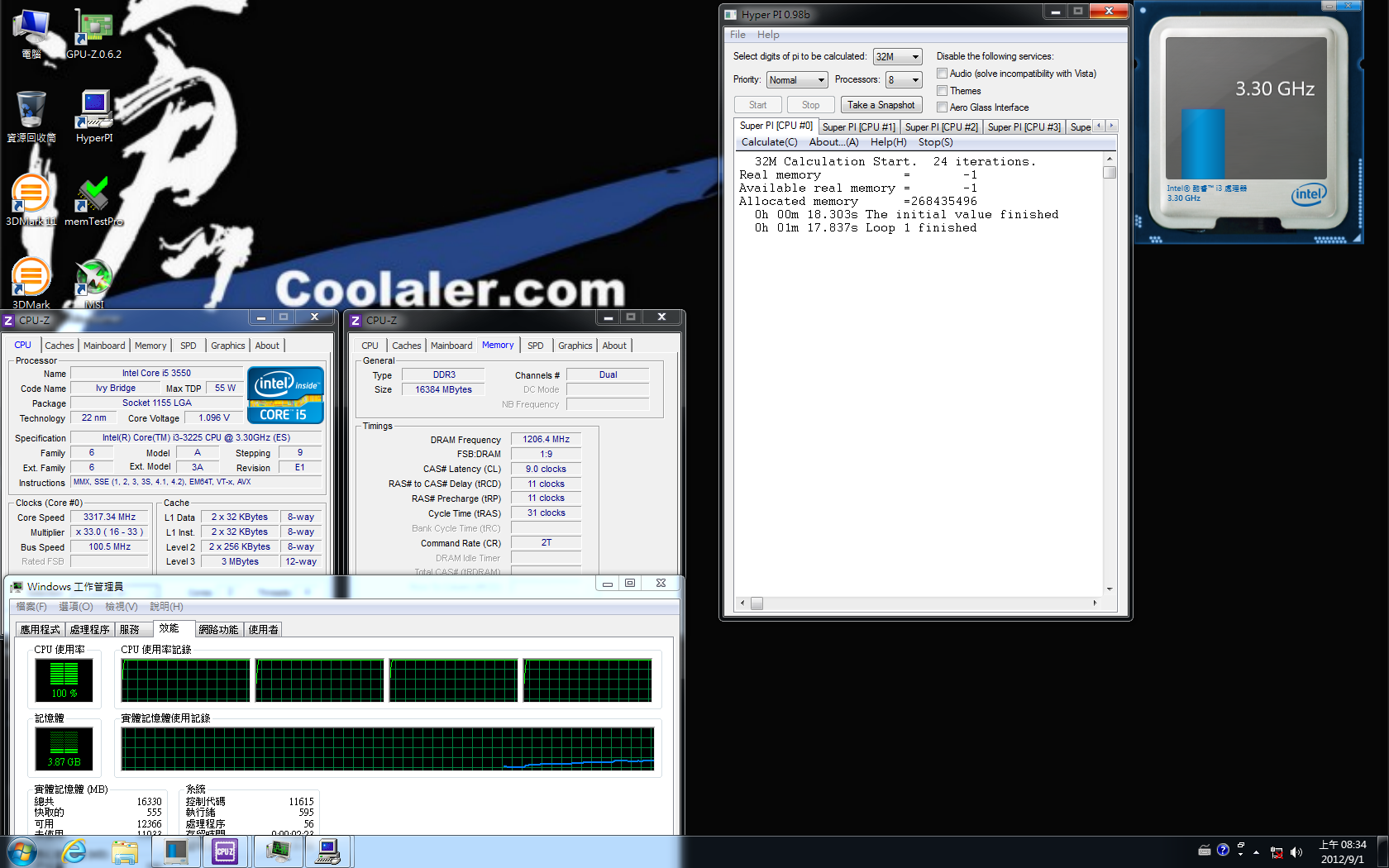
Task: Open SPD tab in left CPU-Z window
Action: point(189,346)
